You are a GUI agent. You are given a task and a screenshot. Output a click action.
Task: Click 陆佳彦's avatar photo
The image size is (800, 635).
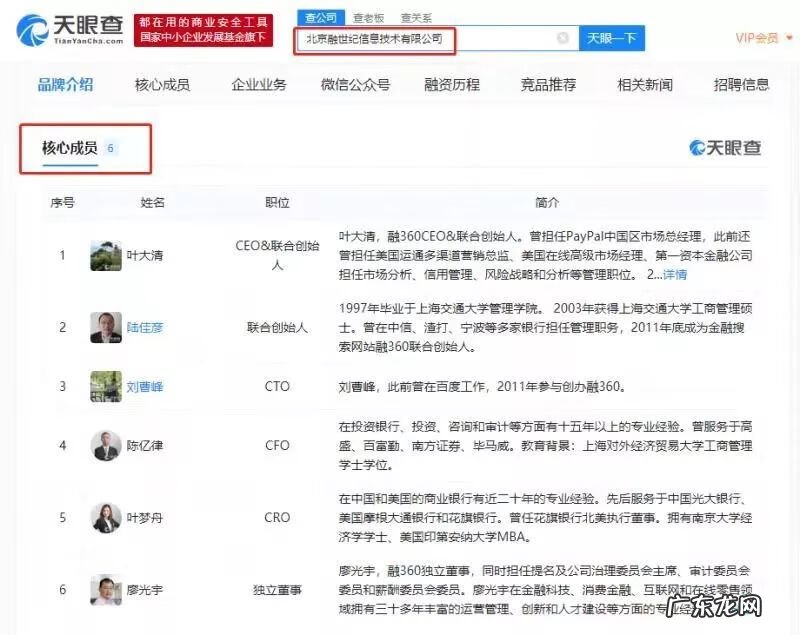tap(106, 327)
